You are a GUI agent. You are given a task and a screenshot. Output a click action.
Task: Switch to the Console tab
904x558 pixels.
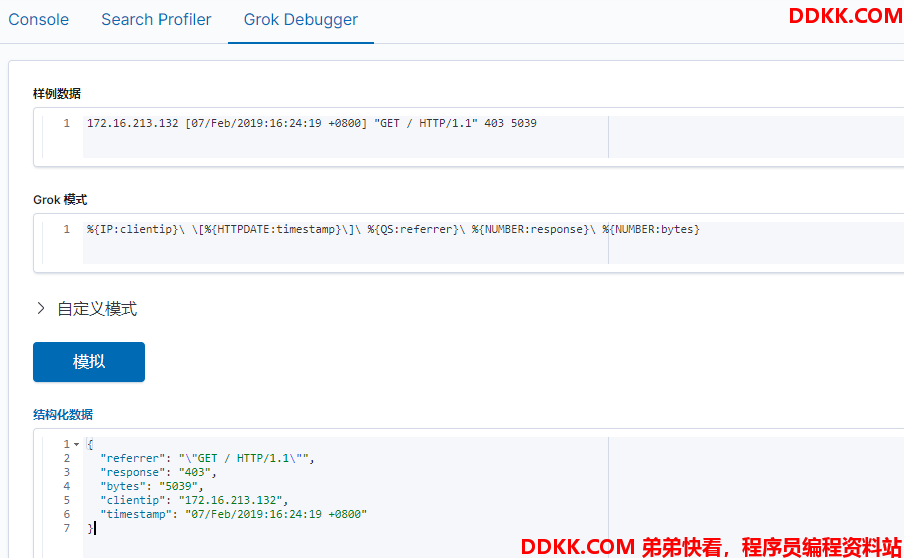tap(38, 20)
